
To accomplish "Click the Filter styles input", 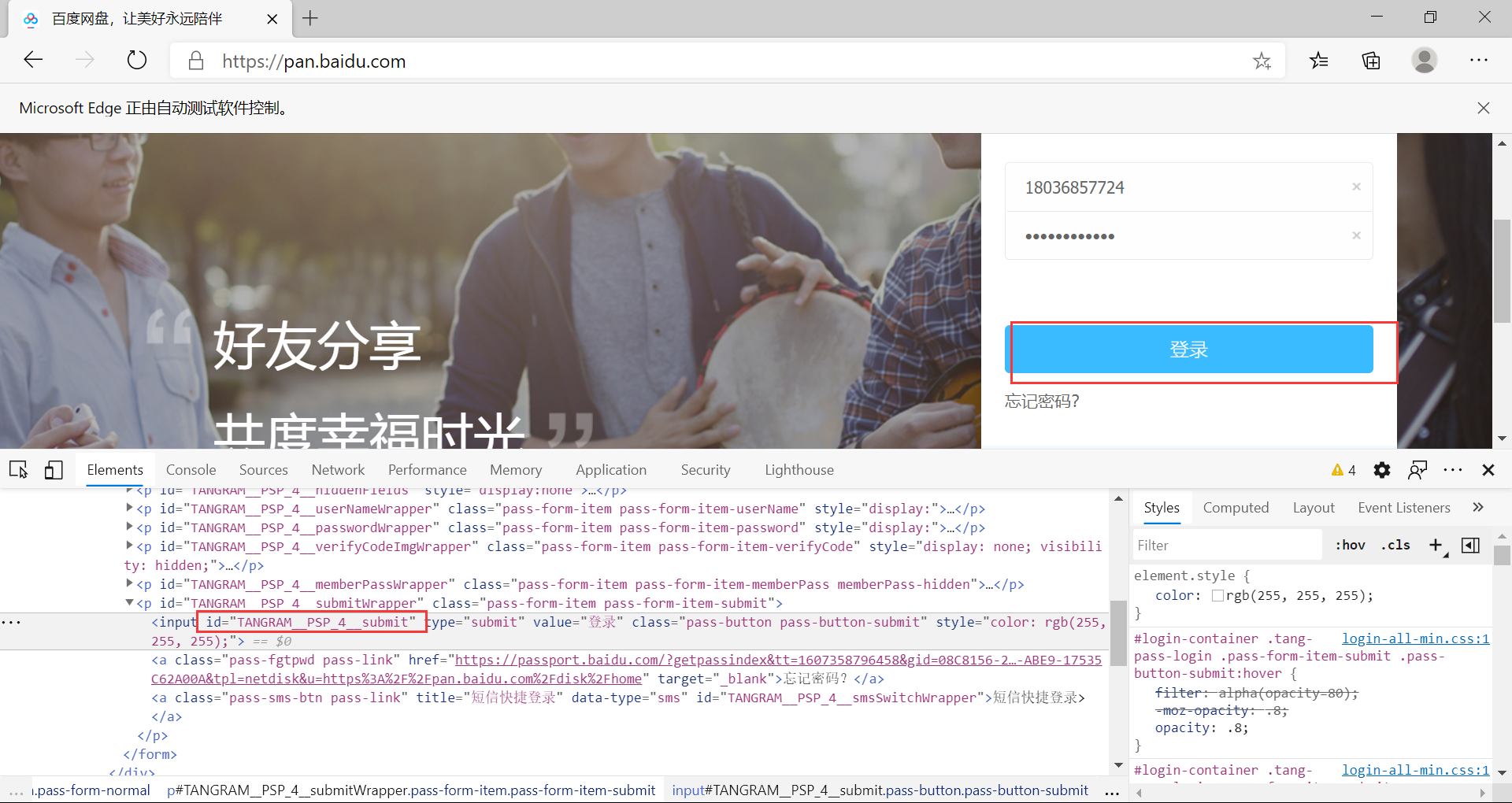I will pos(1227,546).
